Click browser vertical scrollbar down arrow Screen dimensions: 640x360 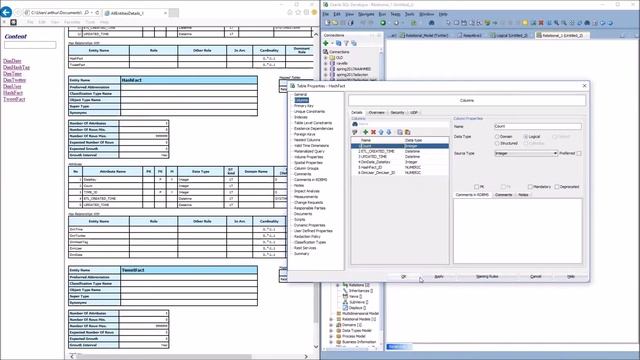[316, 347]
